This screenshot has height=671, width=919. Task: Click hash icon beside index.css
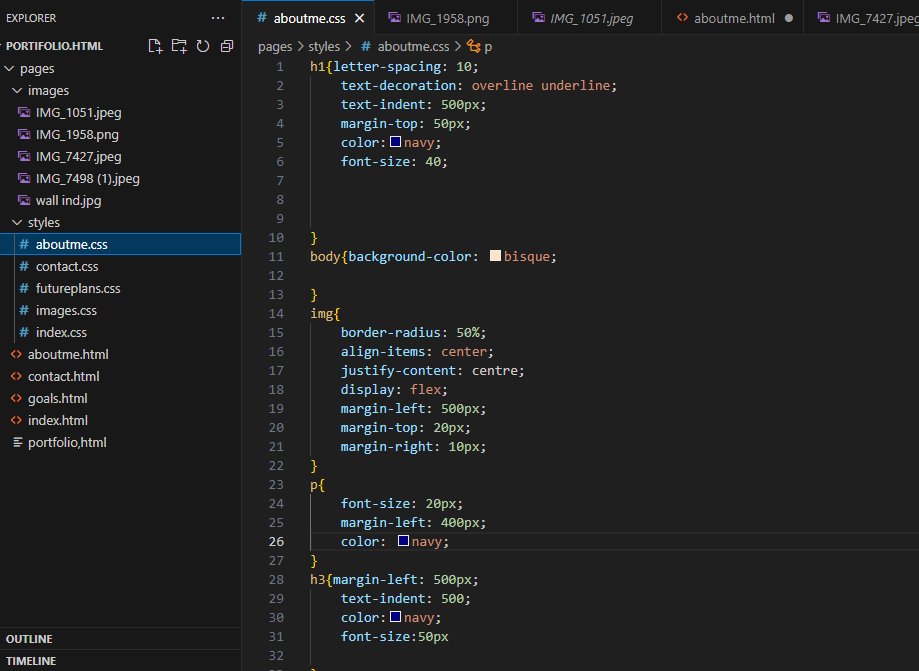click(x=24, y=332)
